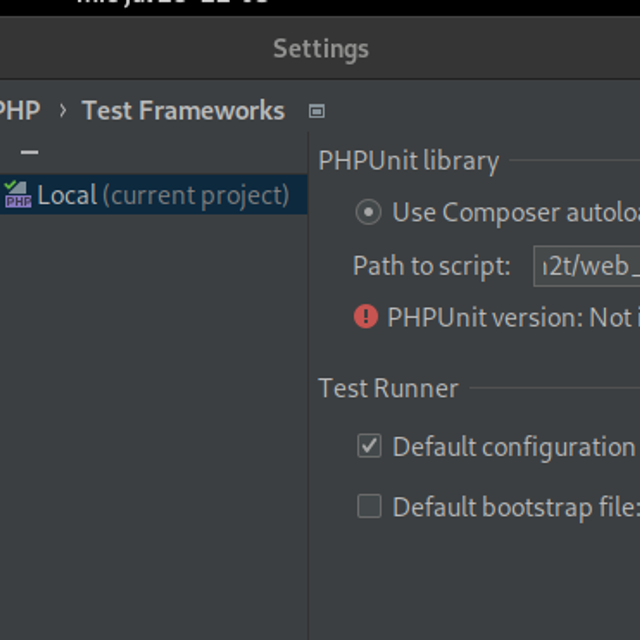This screenshot has width=640, height=640.
Task: Select Local (current project) PHPUnit entry
Action: pyautogui.click(x=153, y=195)
